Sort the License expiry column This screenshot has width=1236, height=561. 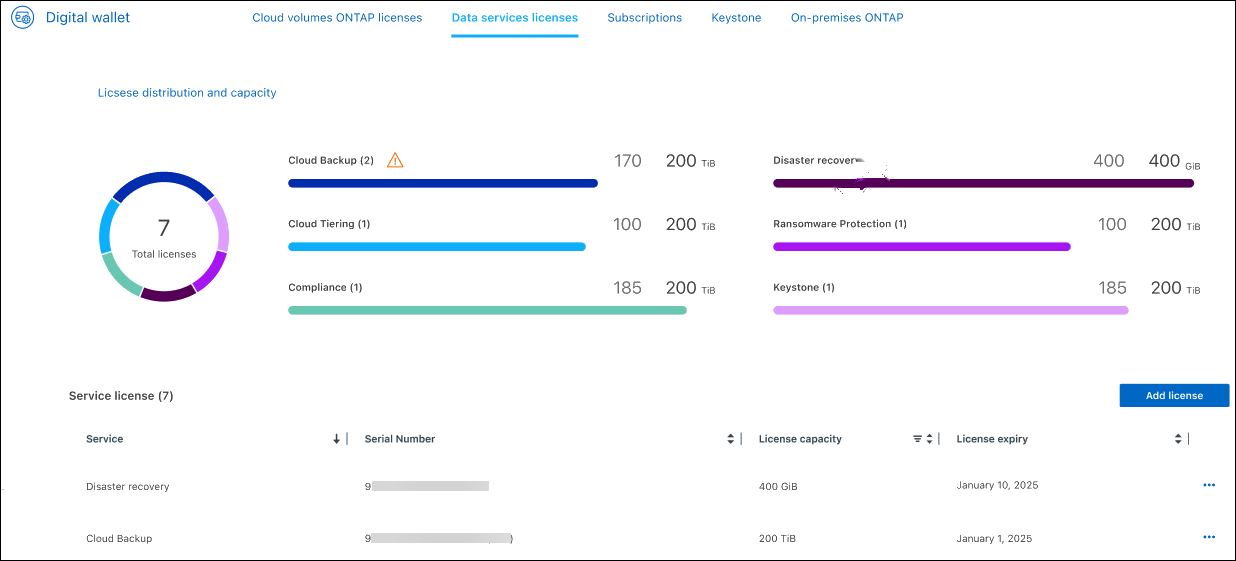pos(1178,439)
